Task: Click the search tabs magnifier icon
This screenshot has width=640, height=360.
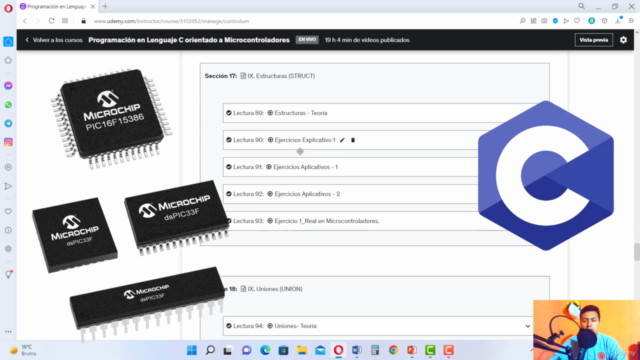Action: tap(581, 6)
